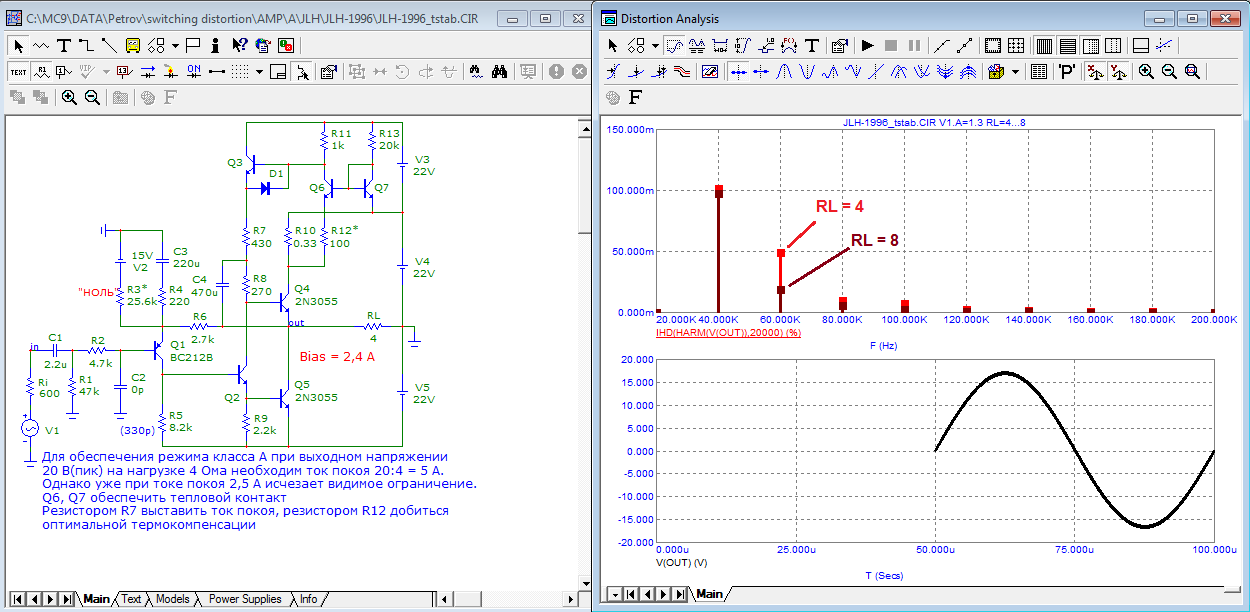This screenshot has width=1250, height=612.
Task: Choose the resistor component tool
Action: pyautogui.click(x=41, y=45)
